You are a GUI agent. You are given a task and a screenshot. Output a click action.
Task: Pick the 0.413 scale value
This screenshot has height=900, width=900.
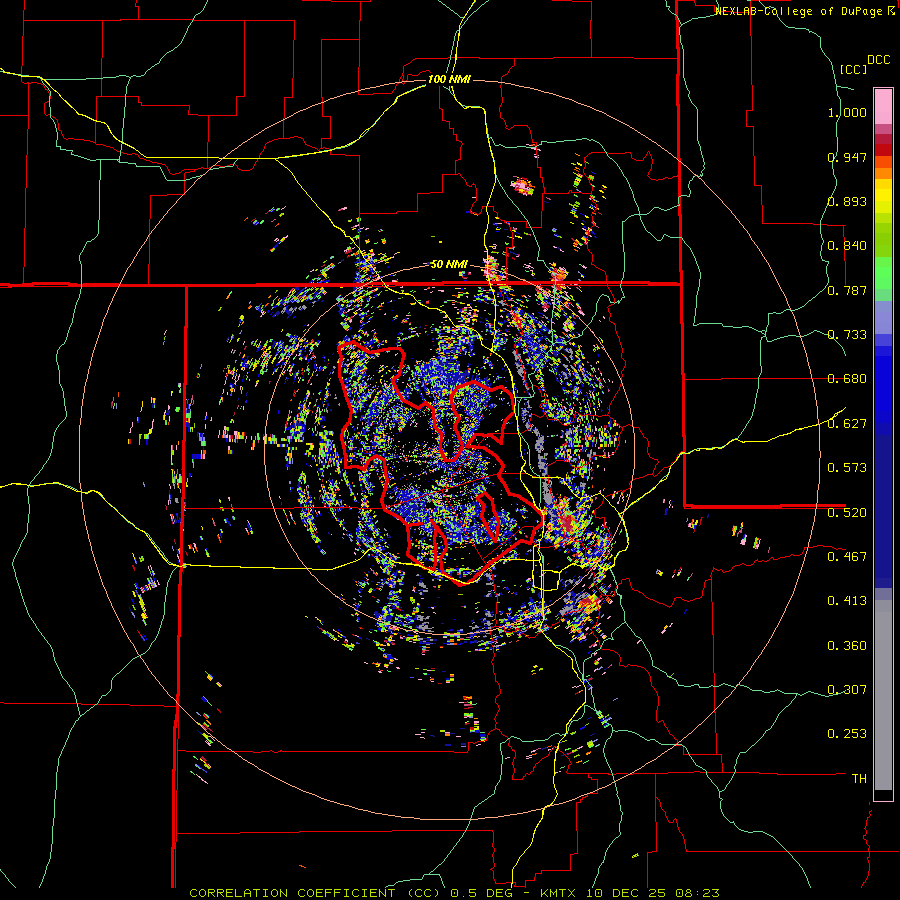(847, 601)
